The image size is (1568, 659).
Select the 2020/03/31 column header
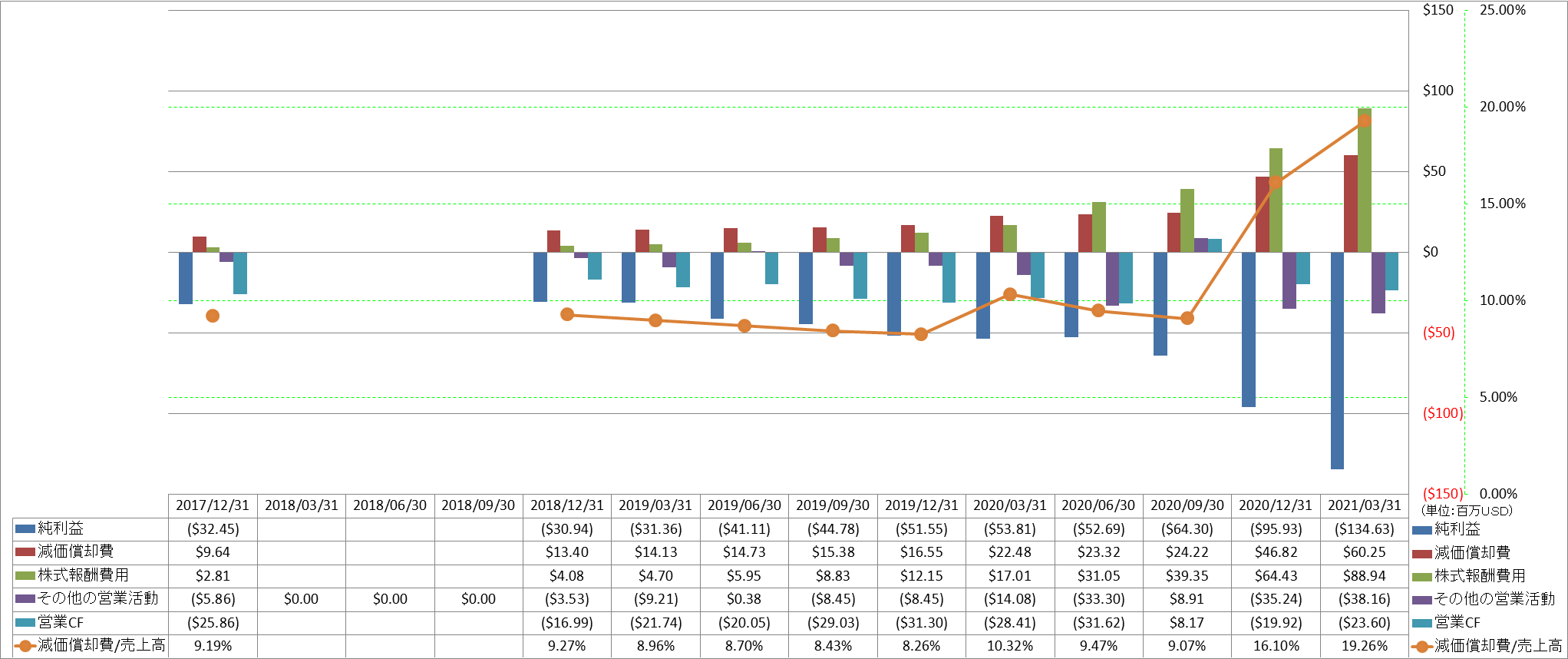tap(1010, 505)
